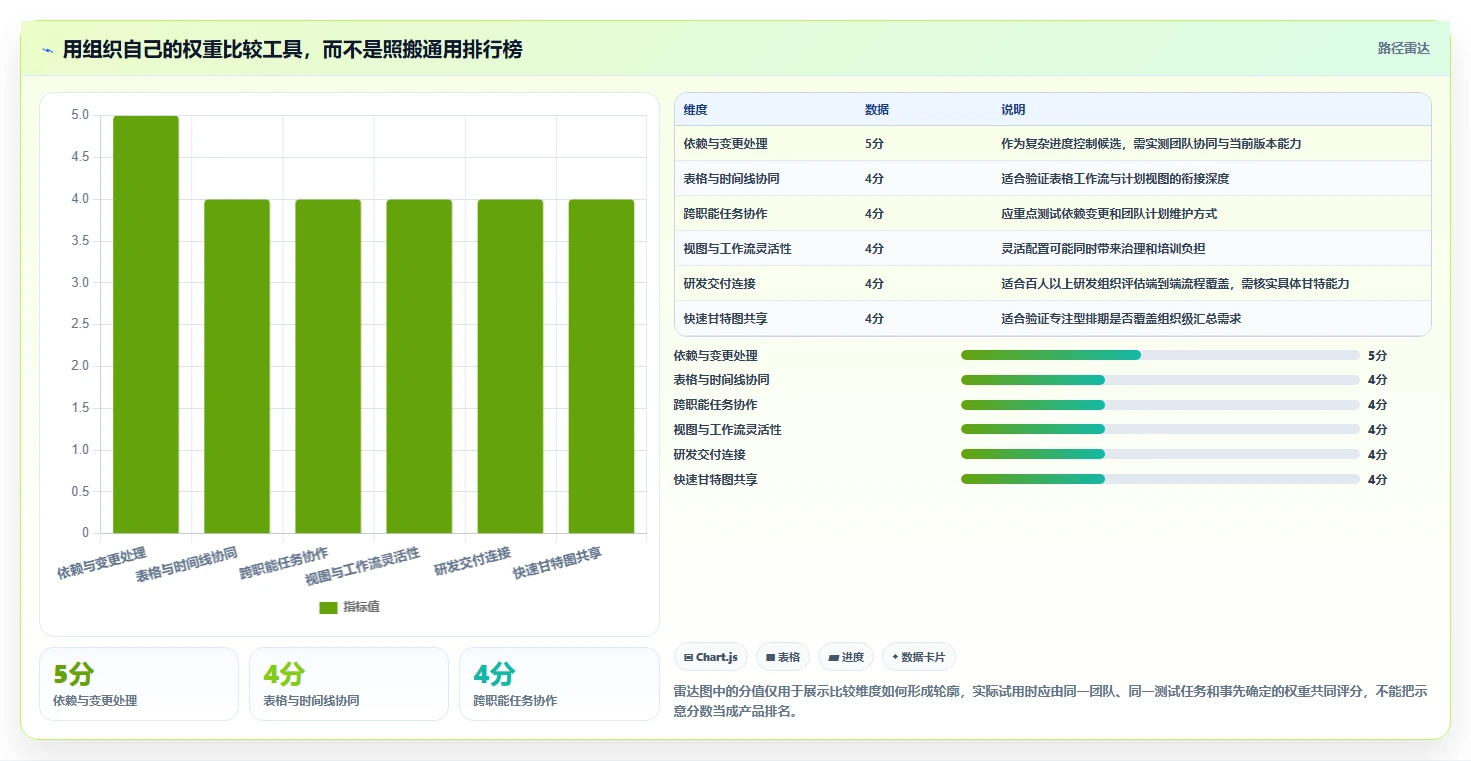The height and width of the screenshot is (761, 1471).
Task: Click description 灵活配置可能同时带来治理和培训负担
Action: (x=1103, y=249)
